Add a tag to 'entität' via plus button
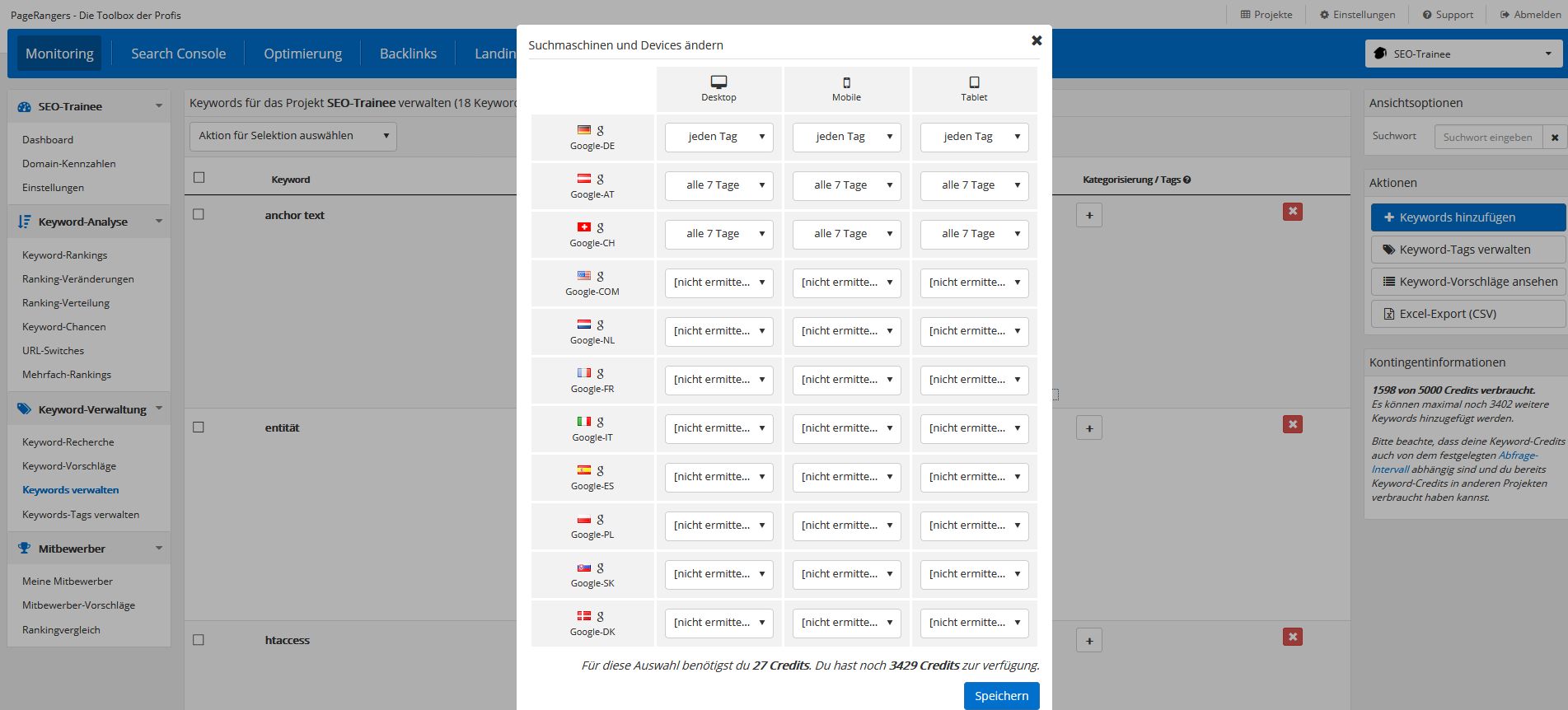This screenshot has width=1568, height=710. (x=1089, y=428)
